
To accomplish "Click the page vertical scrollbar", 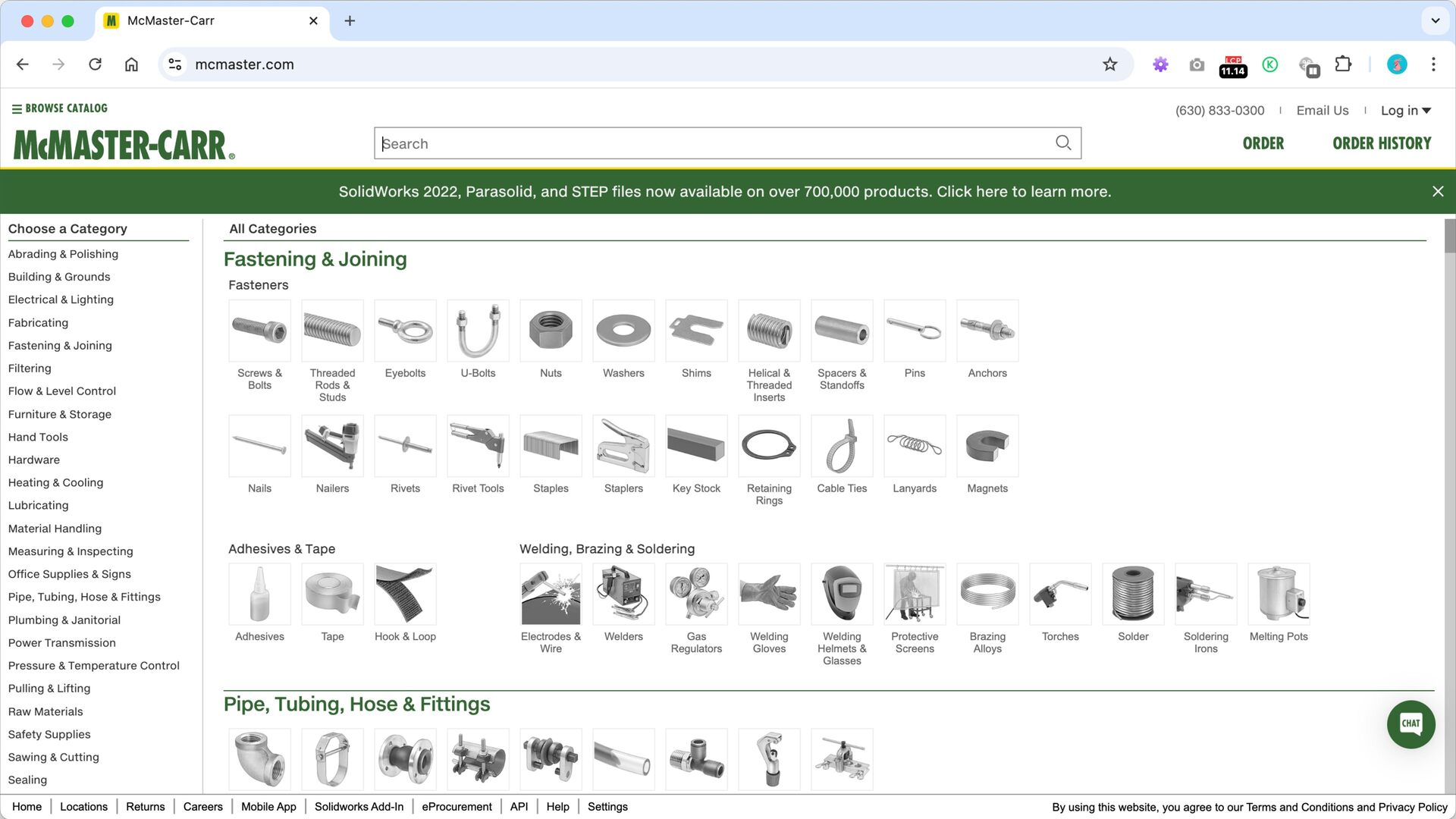I will (1449, 455).
